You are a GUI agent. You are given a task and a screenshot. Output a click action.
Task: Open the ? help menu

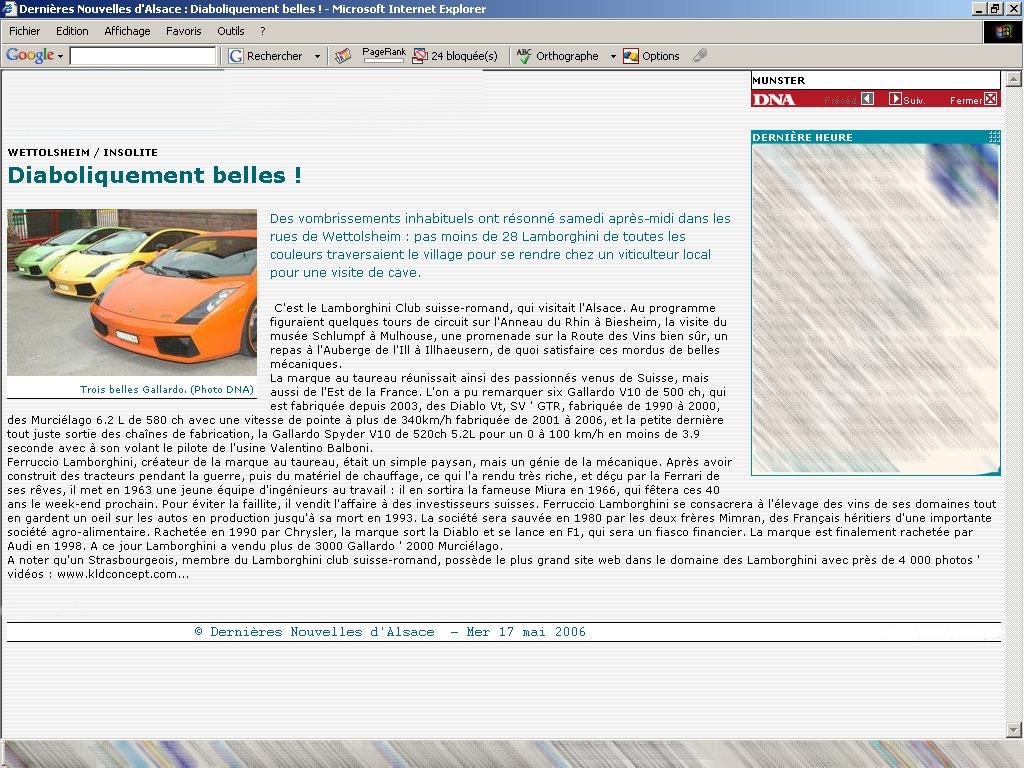pyautogui.click(x=263, y=31)
